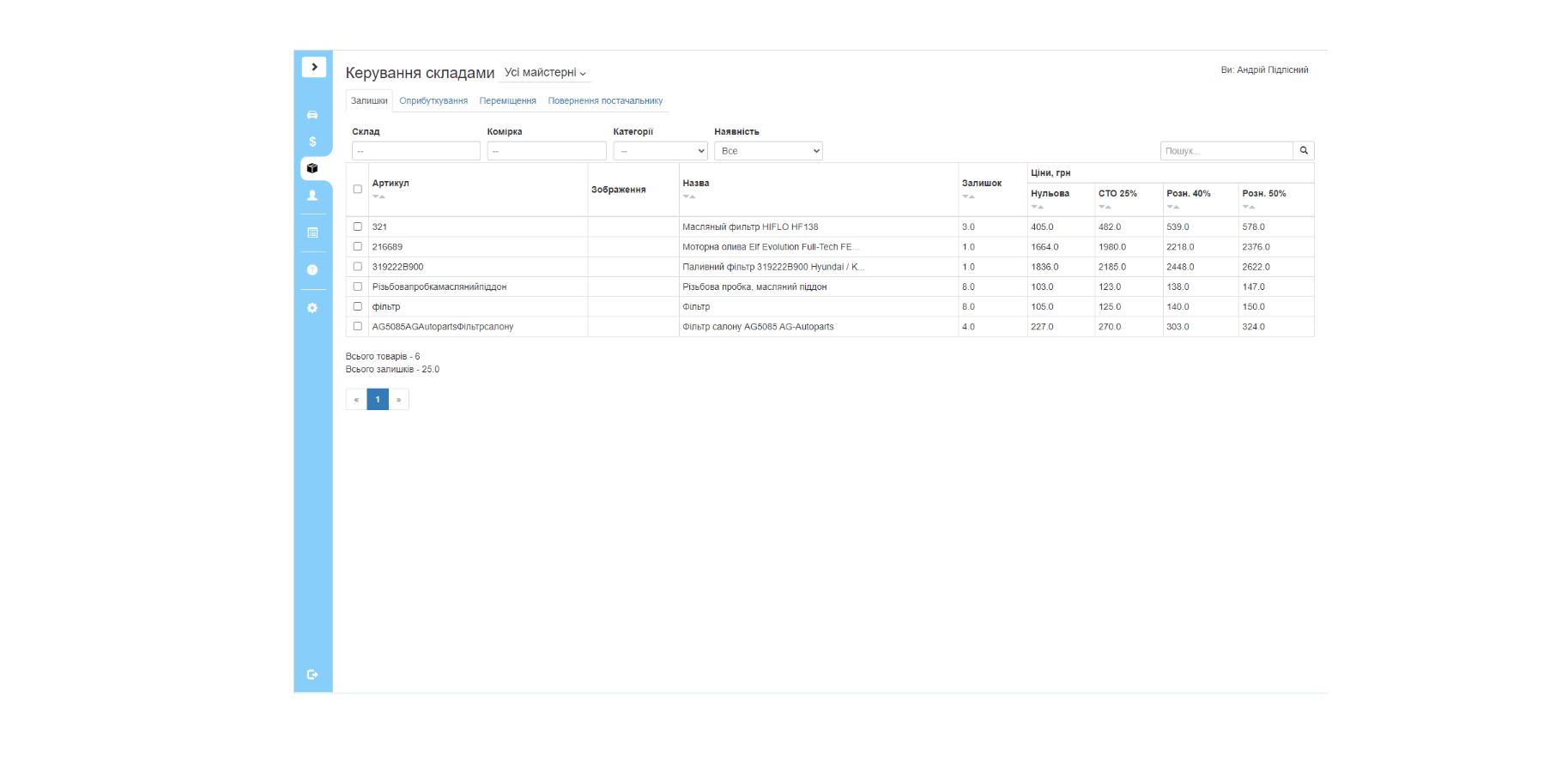This screenshot has width=1568, height=779.
Task: Open the Повернення постачальнику tab
Action: [605, 101]
